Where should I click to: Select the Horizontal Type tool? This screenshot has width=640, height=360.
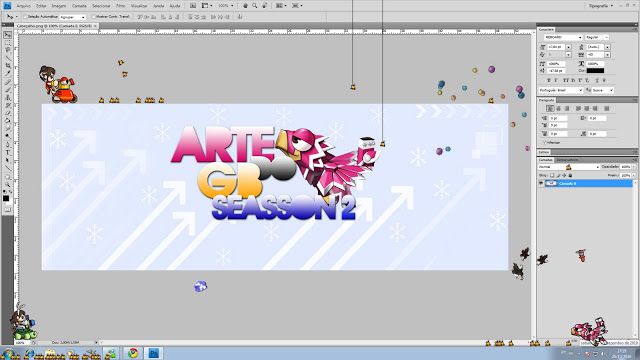8,153
